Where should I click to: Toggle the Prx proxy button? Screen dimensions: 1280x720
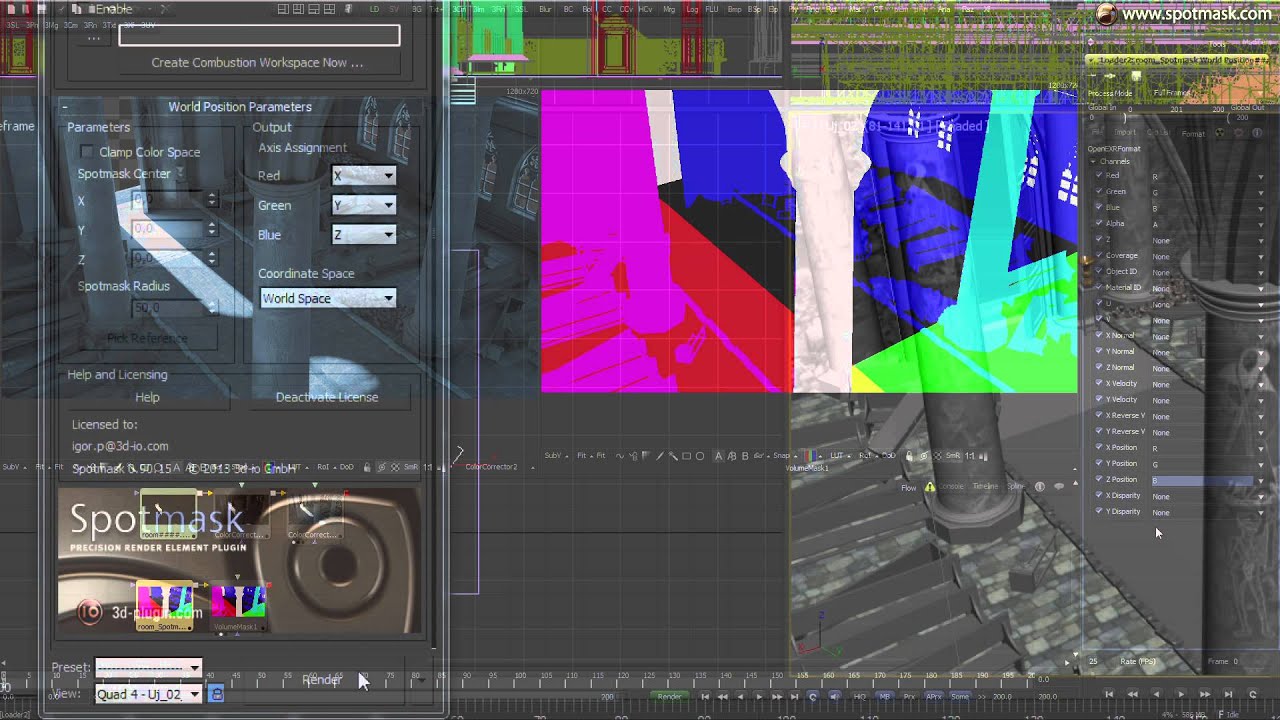(909, 696)
